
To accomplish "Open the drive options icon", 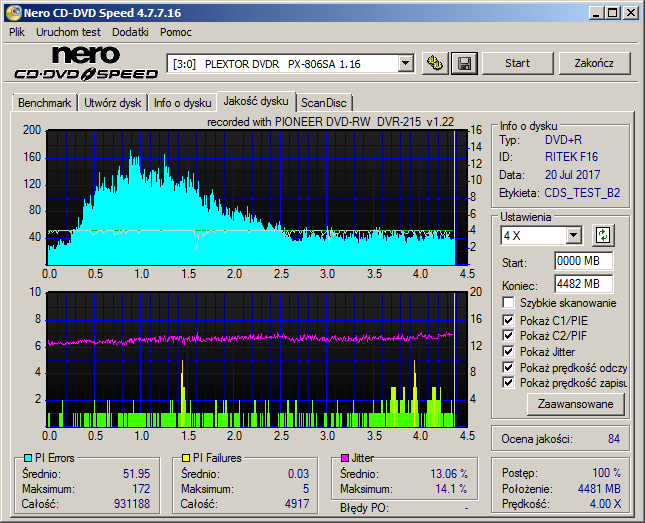I will point(435,63).
